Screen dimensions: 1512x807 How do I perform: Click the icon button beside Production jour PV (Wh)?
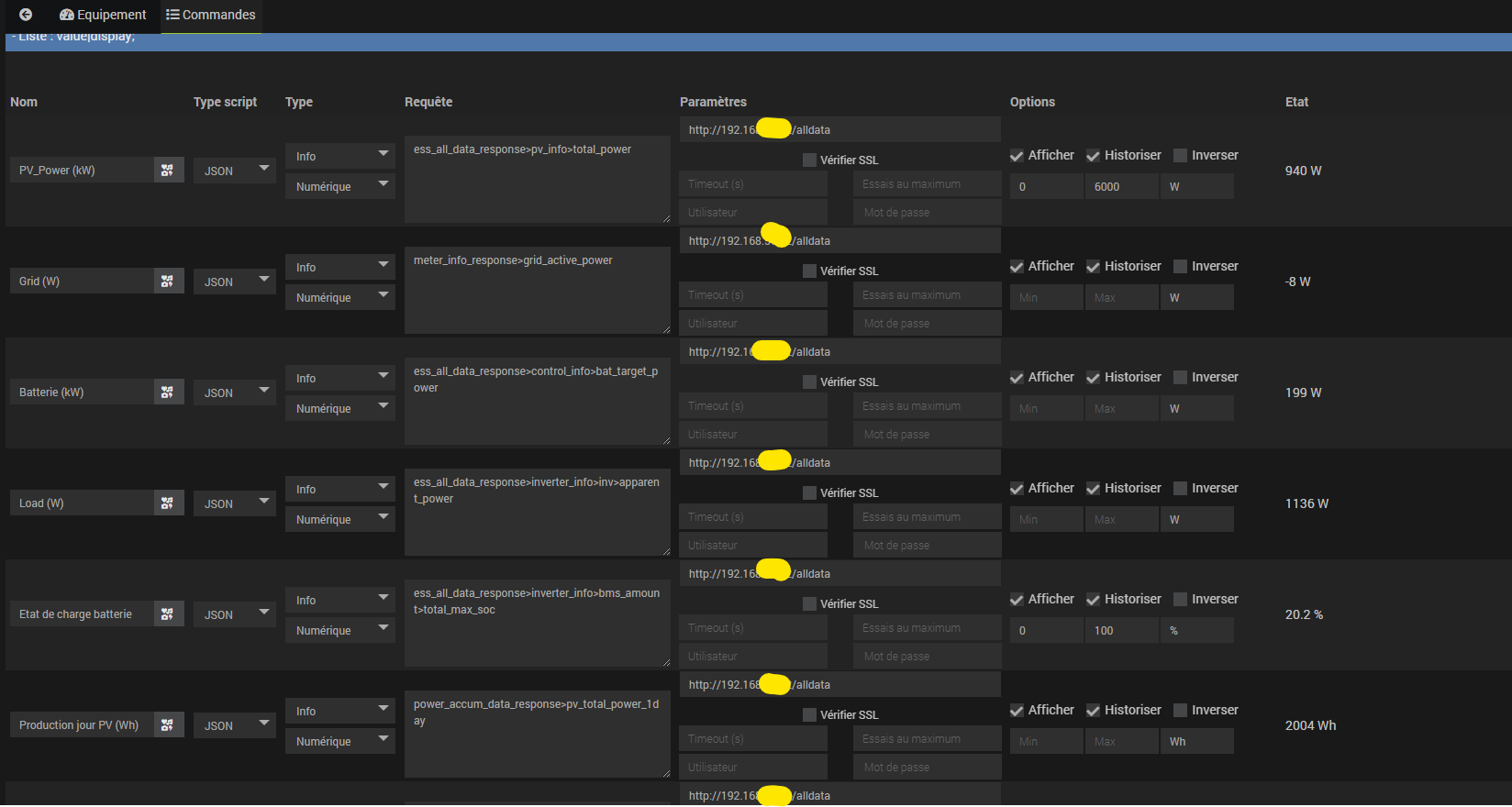167,725
